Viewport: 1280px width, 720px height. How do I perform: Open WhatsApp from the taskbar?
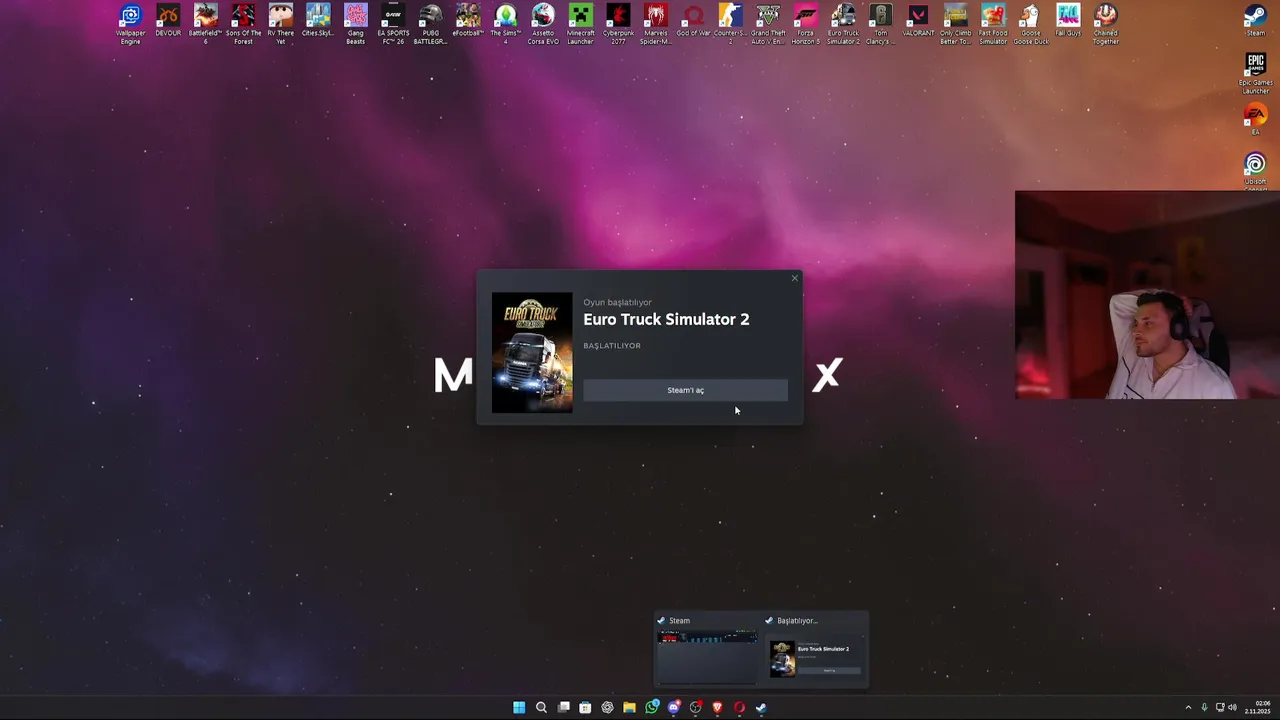[x=652, y=707]
